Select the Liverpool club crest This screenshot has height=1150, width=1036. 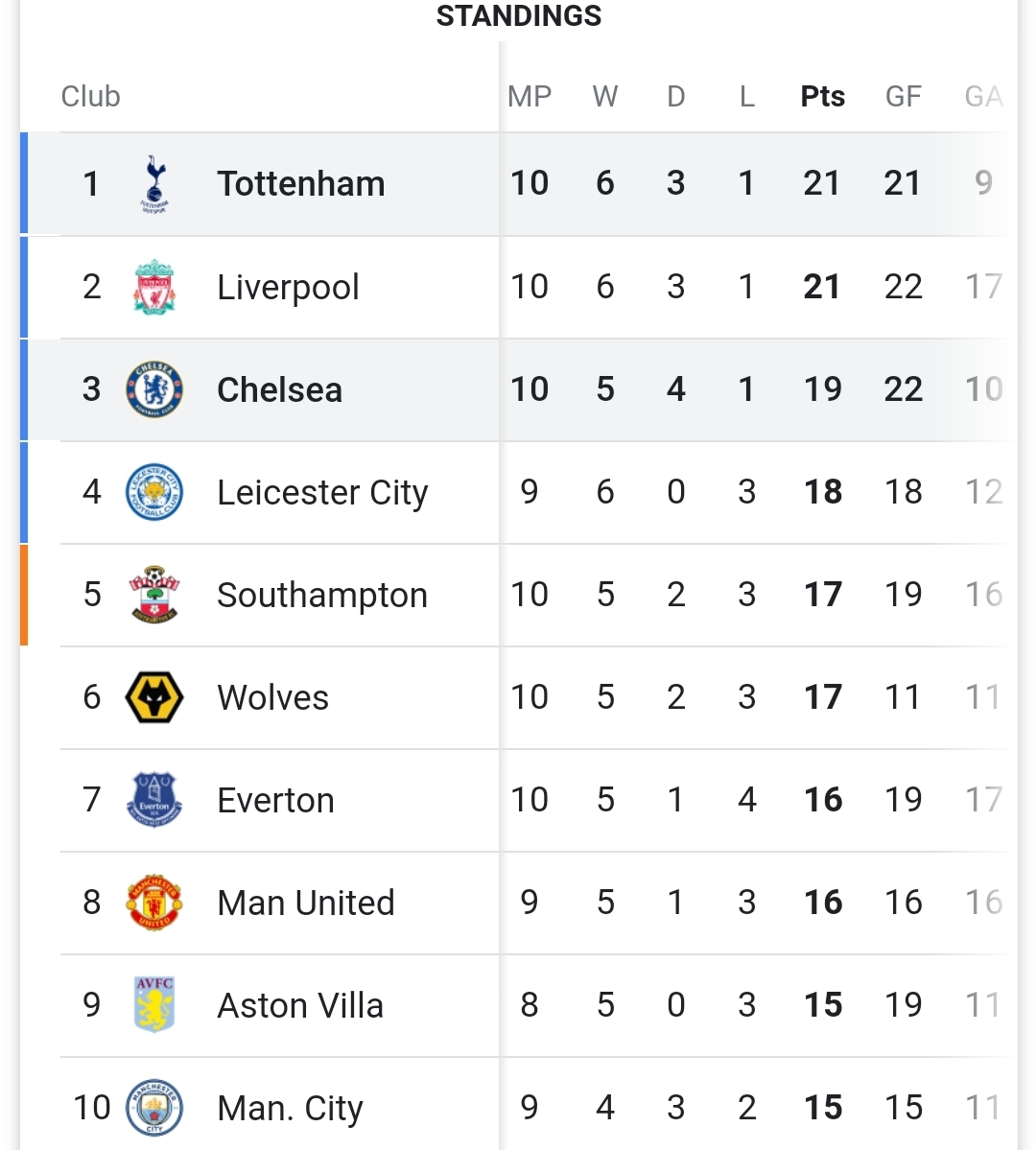pos(154,287)
